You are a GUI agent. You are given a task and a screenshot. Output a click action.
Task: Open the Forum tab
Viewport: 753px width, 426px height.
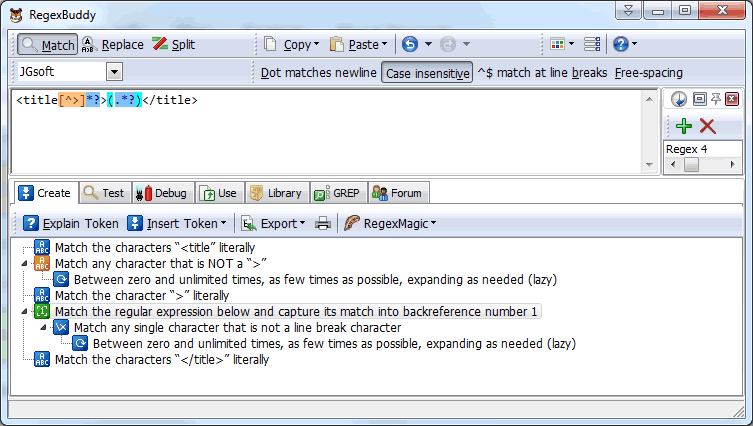pos(398,193)
